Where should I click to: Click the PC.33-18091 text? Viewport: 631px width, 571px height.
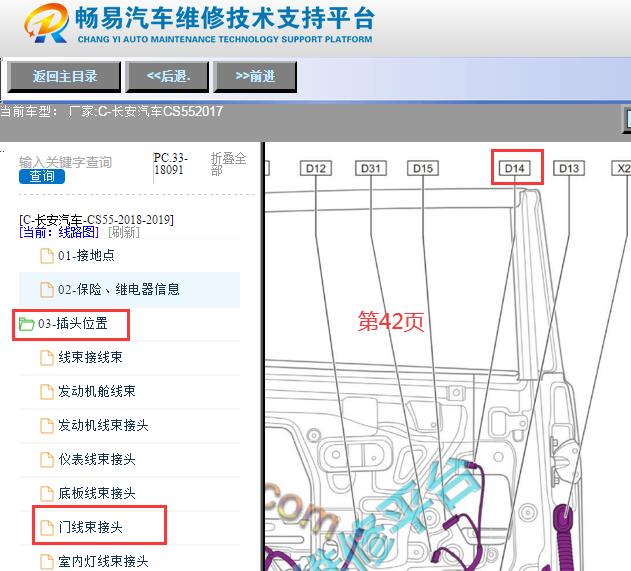pos(171,163)
